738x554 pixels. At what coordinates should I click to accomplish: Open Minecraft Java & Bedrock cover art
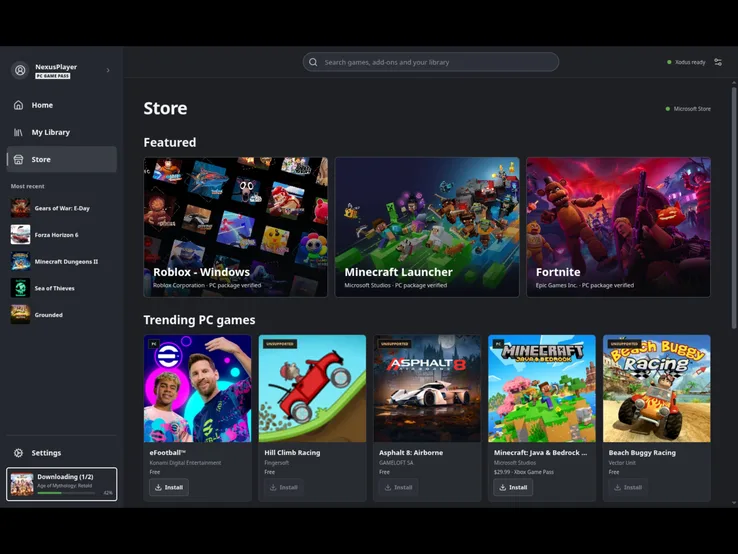tap(542, 388)
